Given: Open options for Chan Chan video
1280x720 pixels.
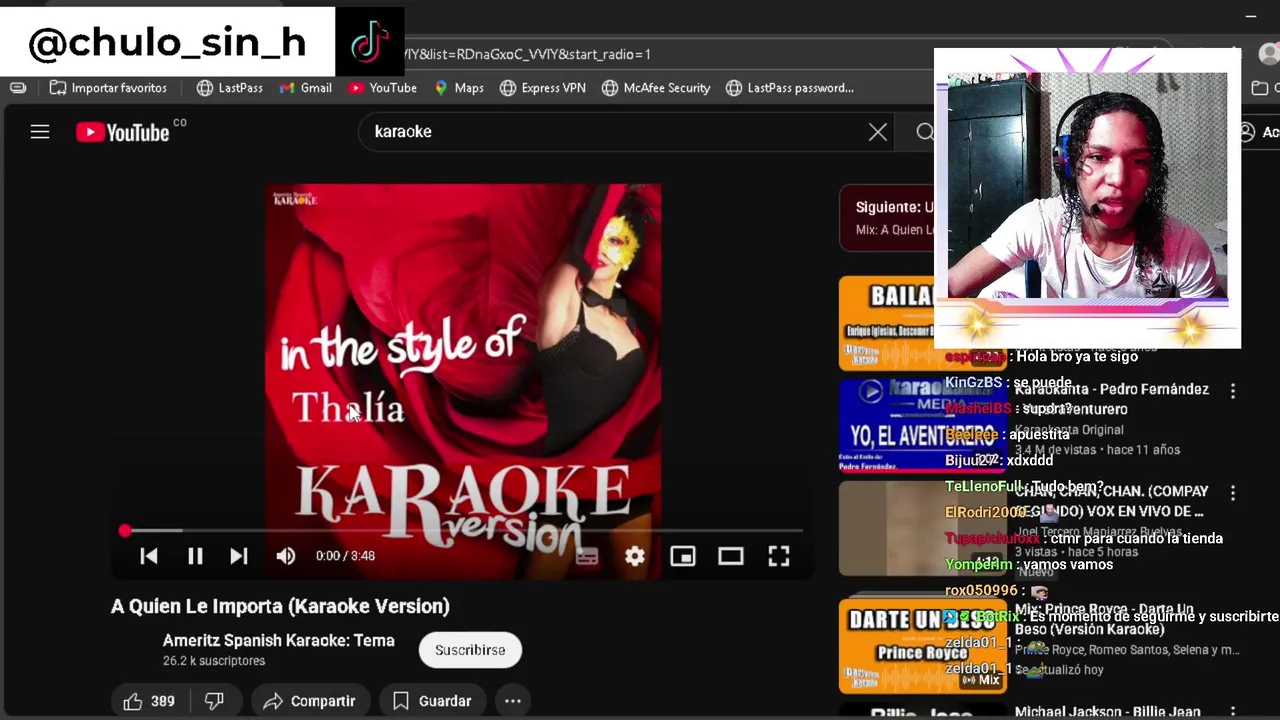Looking at the screenshot, I should click(1233, 493).
